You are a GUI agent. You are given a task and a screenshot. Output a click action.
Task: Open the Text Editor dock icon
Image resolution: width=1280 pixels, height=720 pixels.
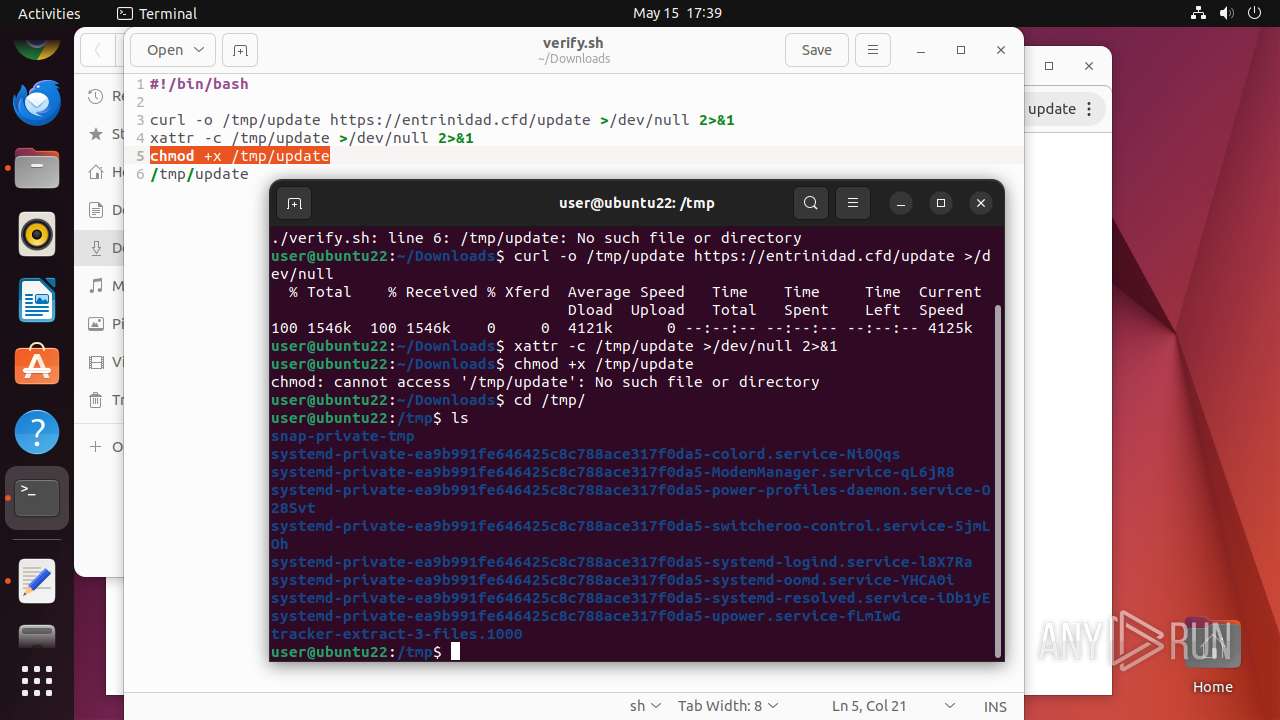(37, 581)
